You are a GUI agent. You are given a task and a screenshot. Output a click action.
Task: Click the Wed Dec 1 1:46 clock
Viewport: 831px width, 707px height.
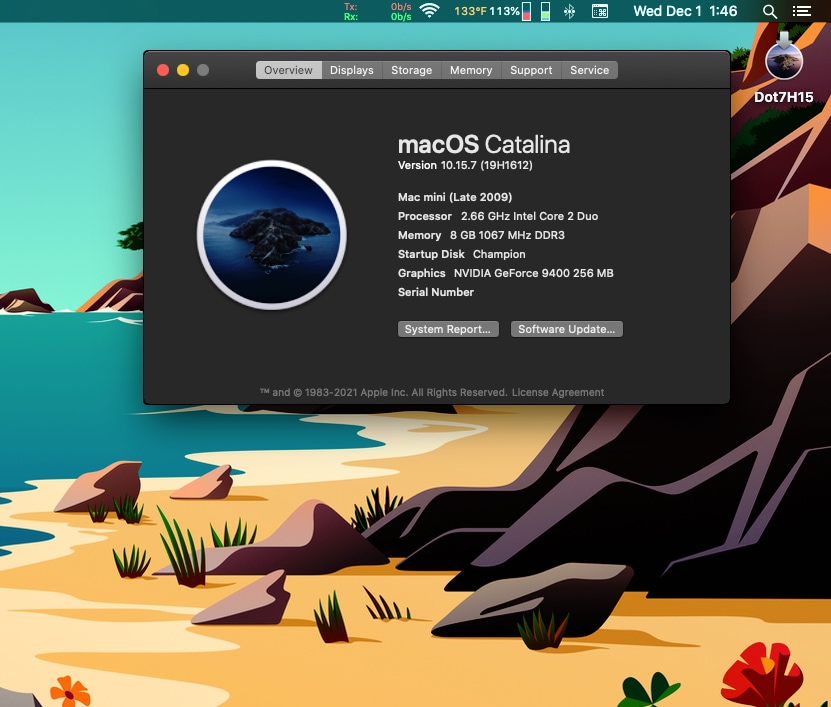click(685, 11)
